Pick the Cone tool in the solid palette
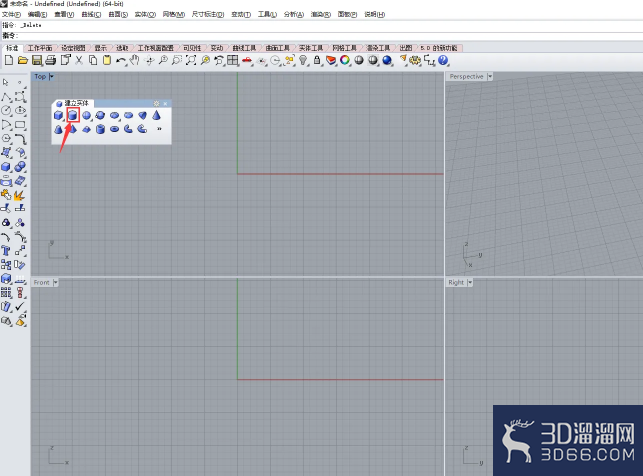 pos(156,115)
